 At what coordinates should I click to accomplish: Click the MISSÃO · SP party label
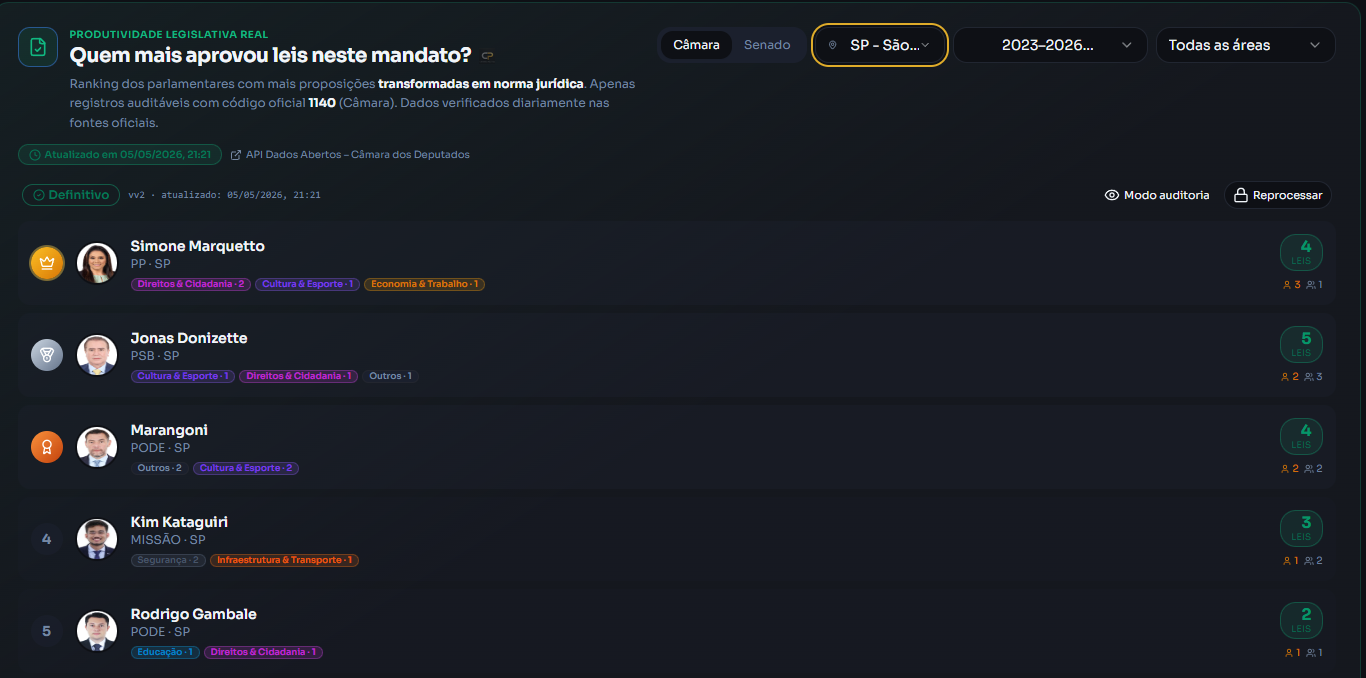[168, 540]
